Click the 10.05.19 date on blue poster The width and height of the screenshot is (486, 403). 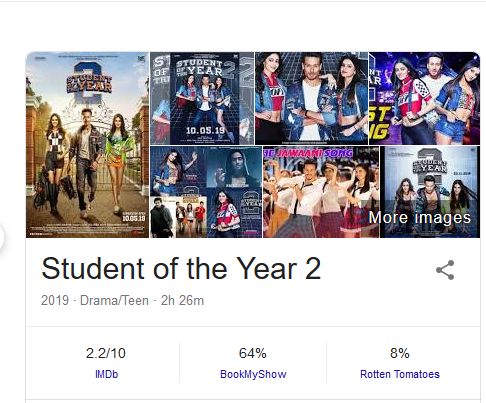click(x=205, y=130)
